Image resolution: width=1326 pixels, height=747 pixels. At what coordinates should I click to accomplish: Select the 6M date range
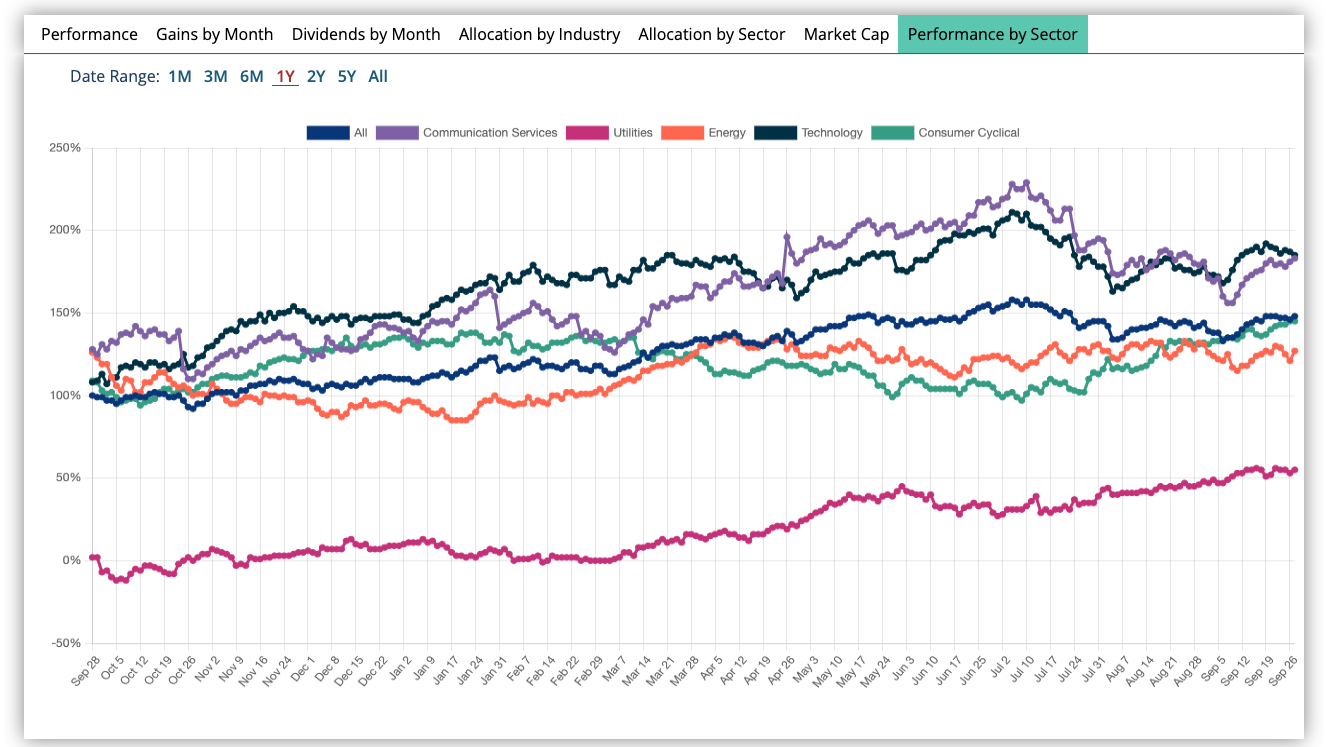coord(251,76)
